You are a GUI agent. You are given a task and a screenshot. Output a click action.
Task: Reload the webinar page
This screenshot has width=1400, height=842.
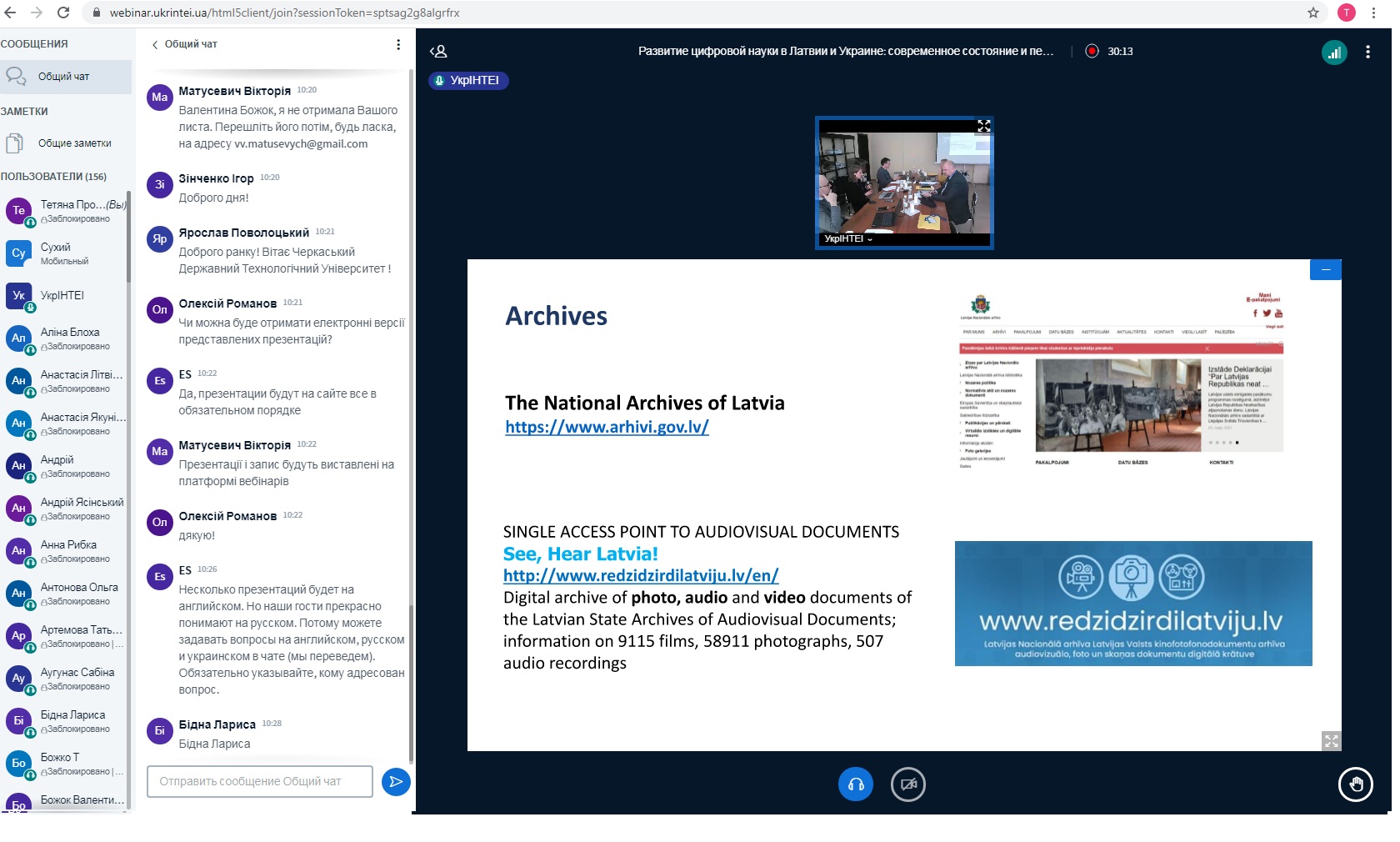[63, 13]
